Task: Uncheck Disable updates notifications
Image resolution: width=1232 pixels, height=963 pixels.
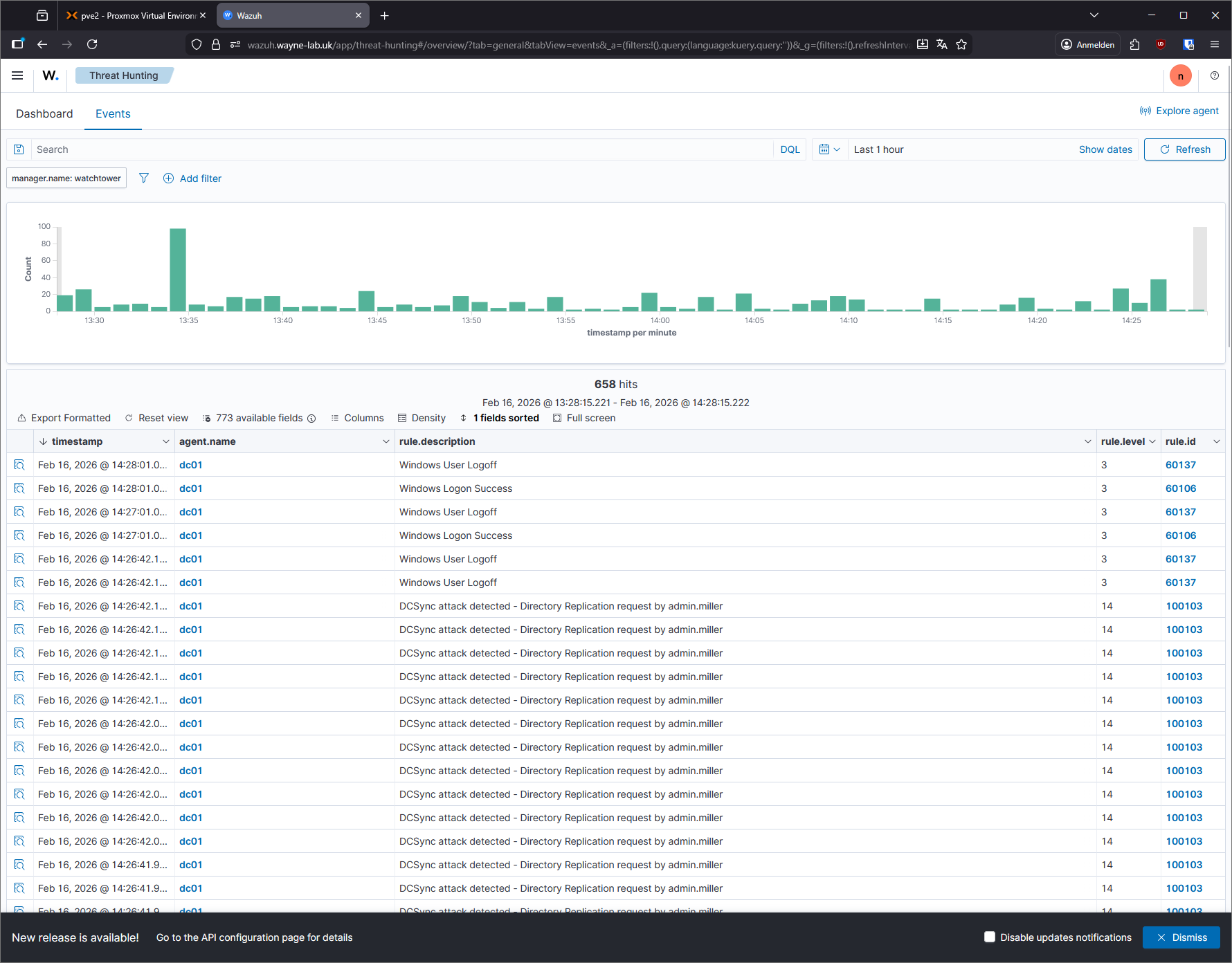Action: 990,937
